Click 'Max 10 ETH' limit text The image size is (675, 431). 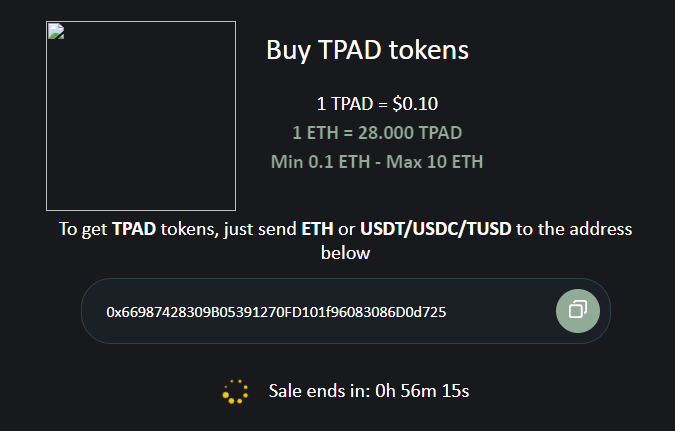pyautogui.click(x=435, y=162)
